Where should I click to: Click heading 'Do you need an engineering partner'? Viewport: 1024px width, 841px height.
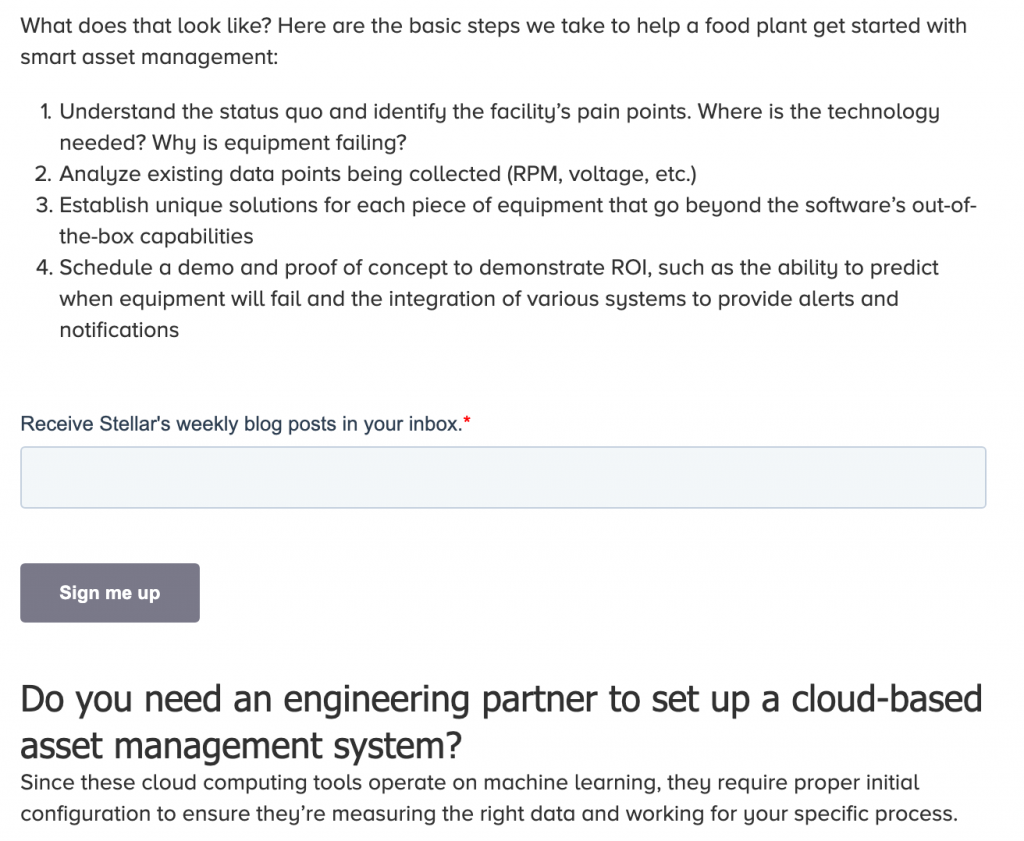(502, 722)
